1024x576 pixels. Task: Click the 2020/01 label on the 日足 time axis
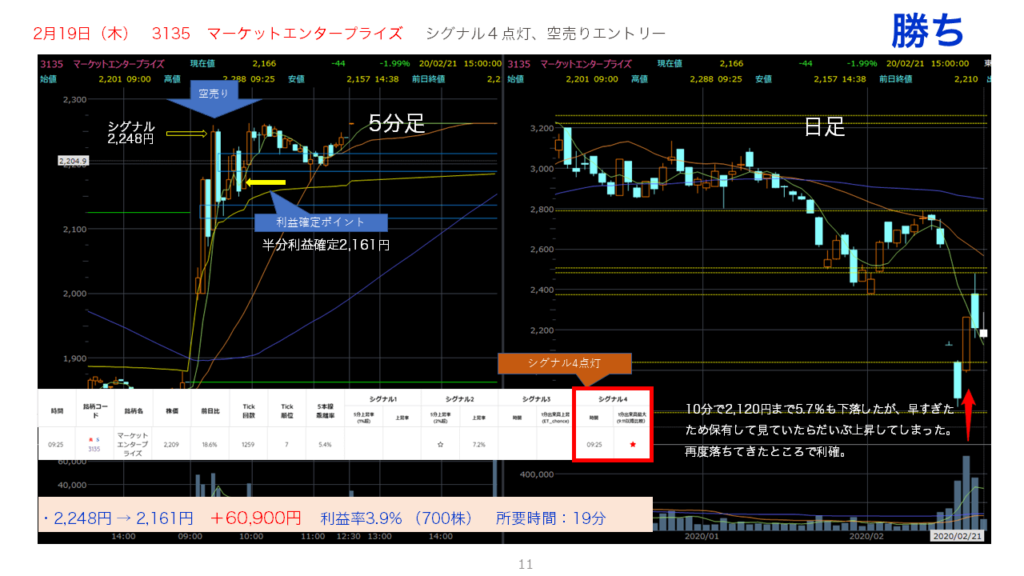tap(701, 536)
